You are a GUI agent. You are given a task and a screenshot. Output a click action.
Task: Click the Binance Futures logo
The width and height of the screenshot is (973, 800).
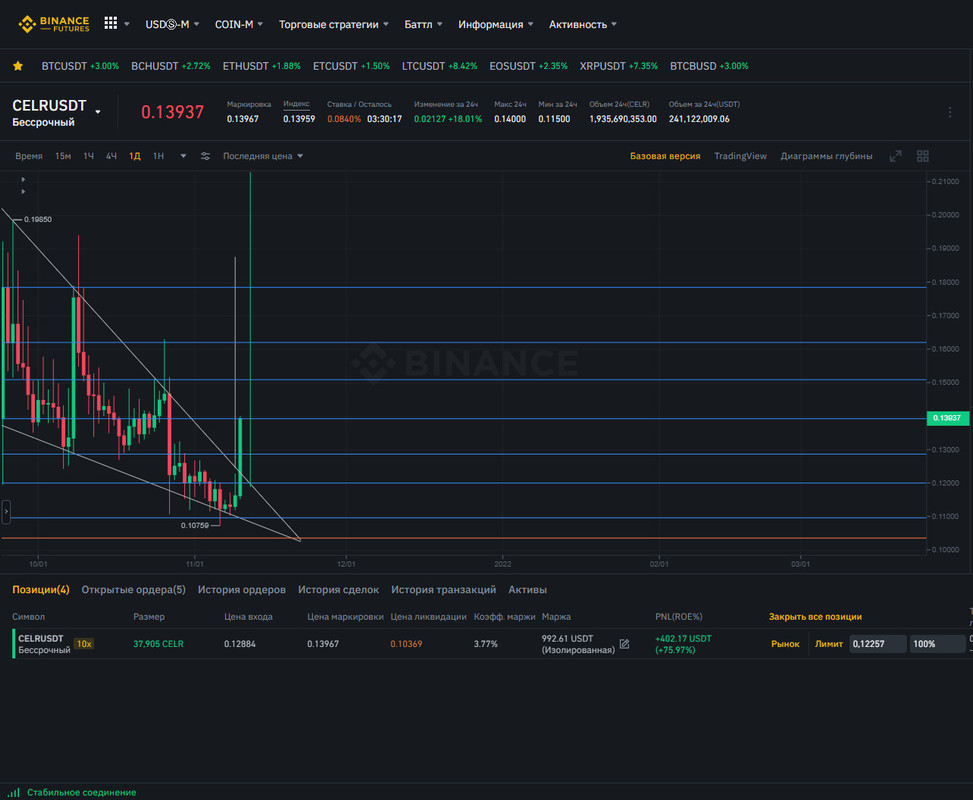point(53,24)
